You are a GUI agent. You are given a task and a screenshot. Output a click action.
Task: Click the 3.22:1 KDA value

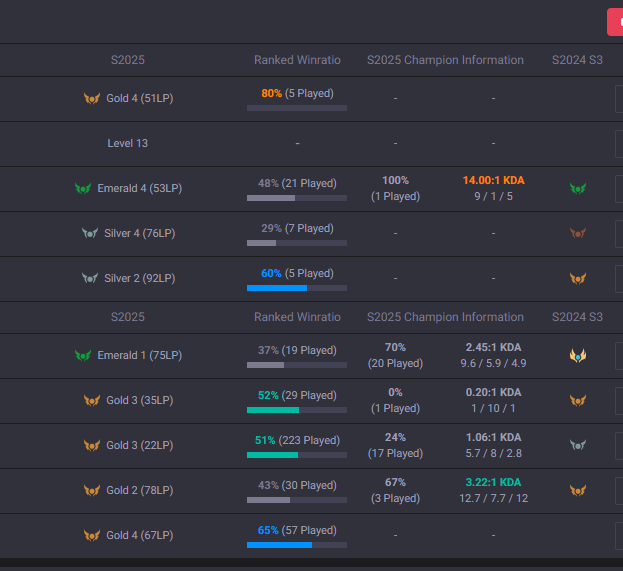click(493, 482)
